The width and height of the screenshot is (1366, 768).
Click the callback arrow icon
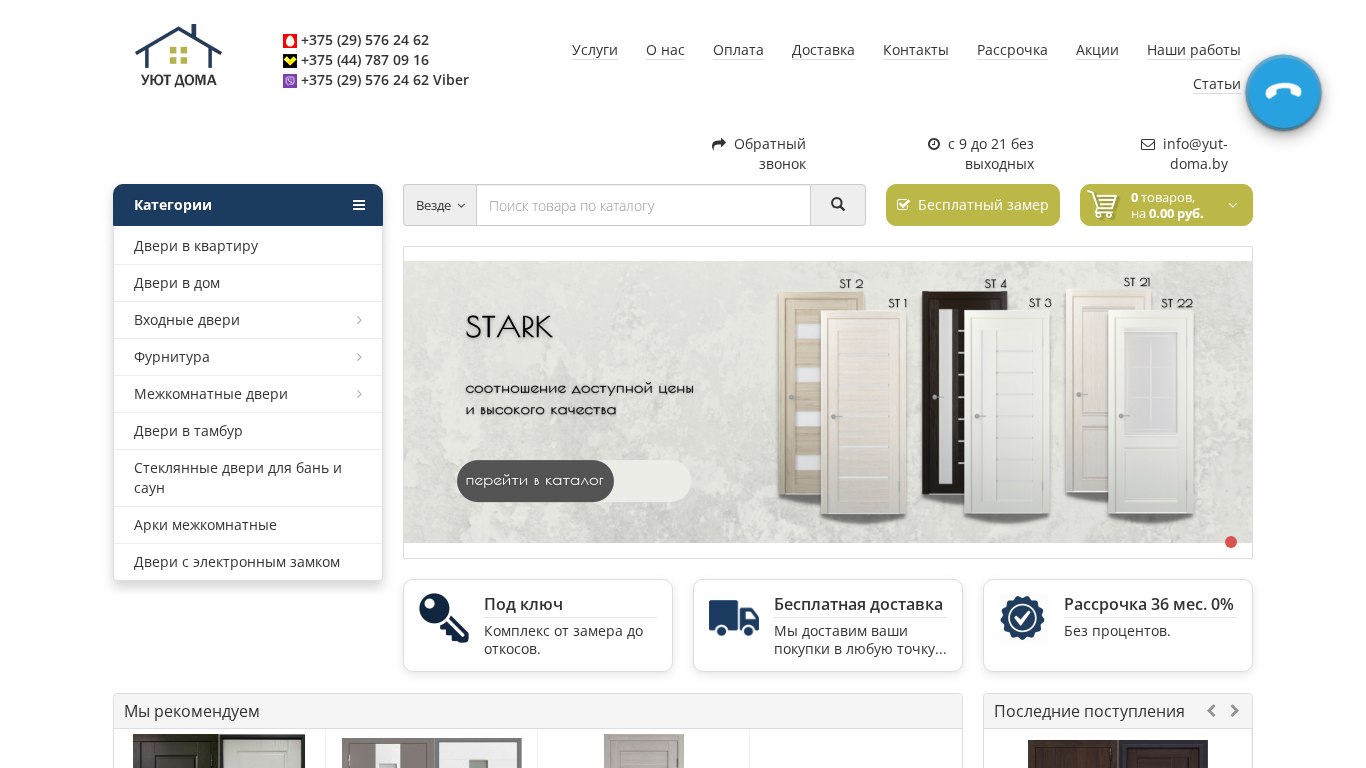pyautogui.click(x=719, y=144)
